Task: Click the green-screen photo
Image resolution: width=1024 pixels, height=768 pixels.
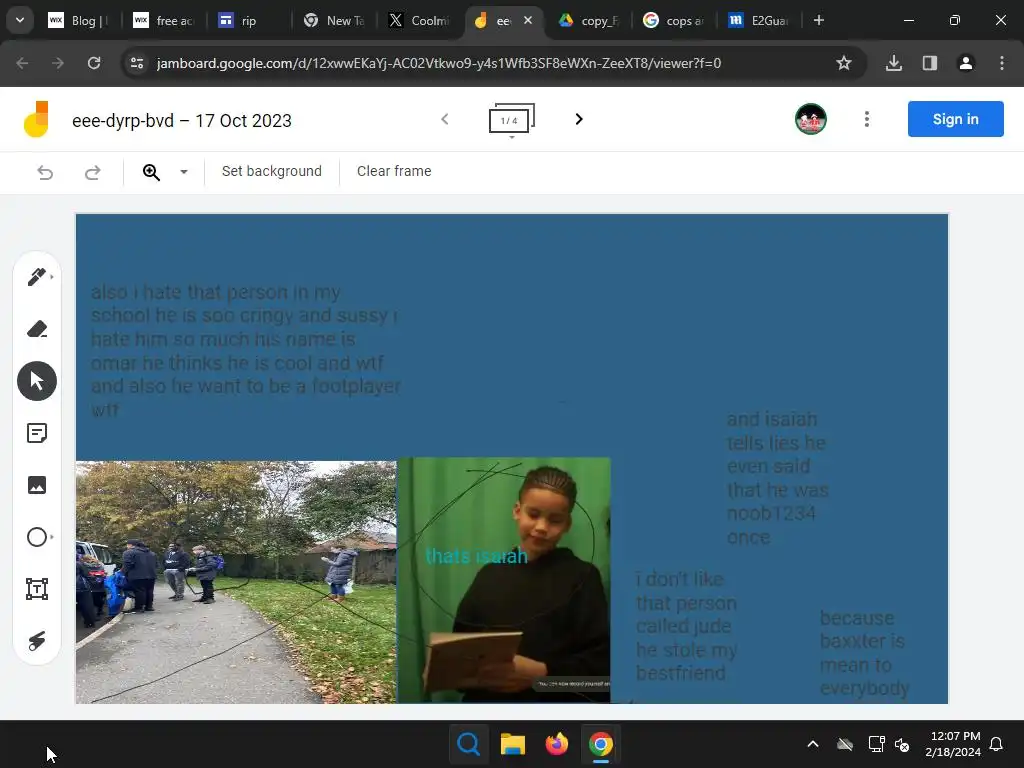Action: point(504,580)
